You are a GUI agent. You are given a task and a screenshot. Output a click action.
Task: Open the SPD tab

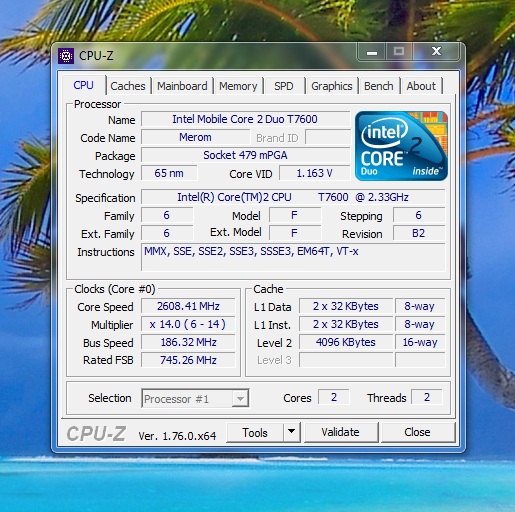click(x=284, y=86)
